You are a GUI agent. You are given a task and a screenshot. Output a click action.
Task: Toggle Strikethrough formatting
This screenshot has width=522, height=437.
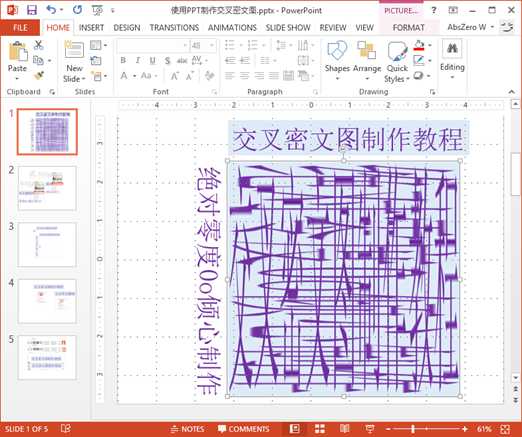pyautogui.click(x=182, y=60)
